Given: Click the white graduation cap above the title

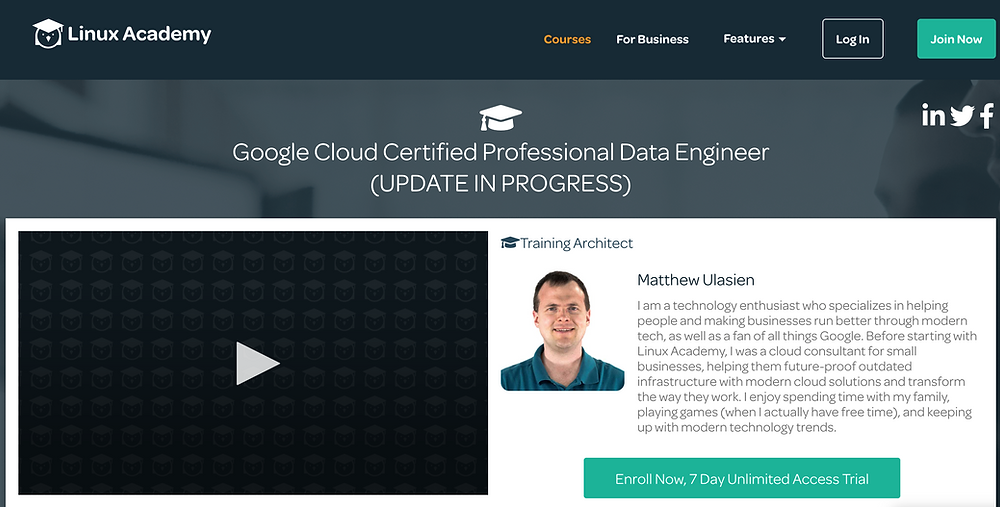Looking at the screenshot, I should click(x=500, y=118).
